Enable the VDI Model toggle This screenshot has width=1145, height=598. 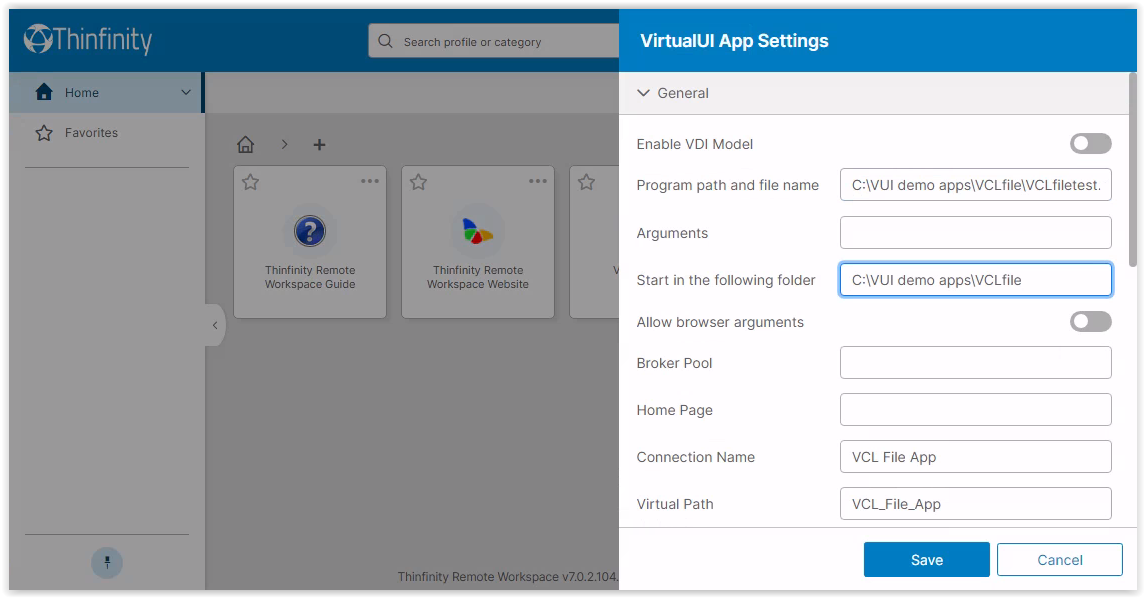pos(1090,144)
